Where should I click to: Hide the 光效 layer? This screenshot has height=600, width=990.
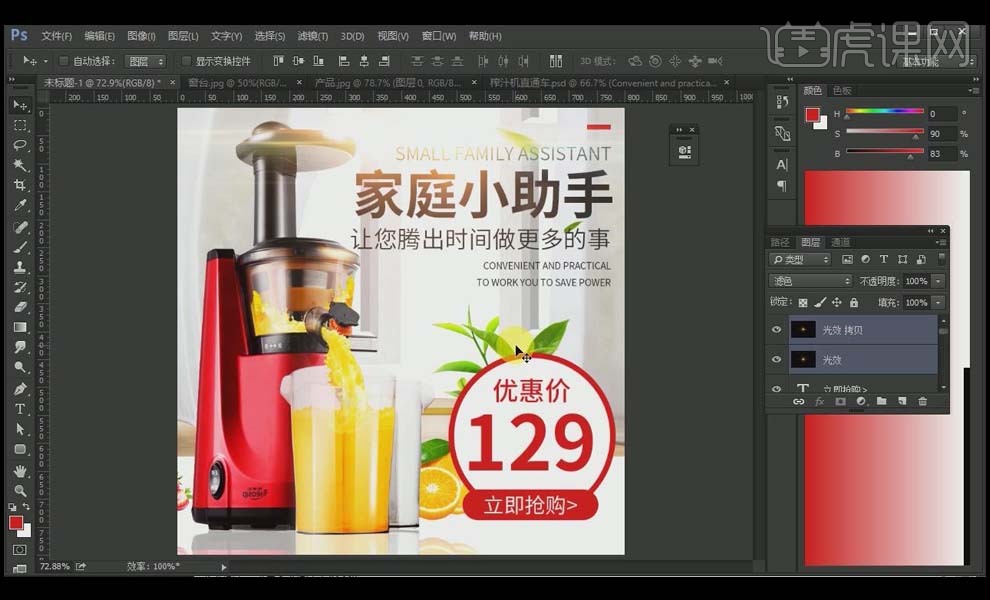[777, 359]
